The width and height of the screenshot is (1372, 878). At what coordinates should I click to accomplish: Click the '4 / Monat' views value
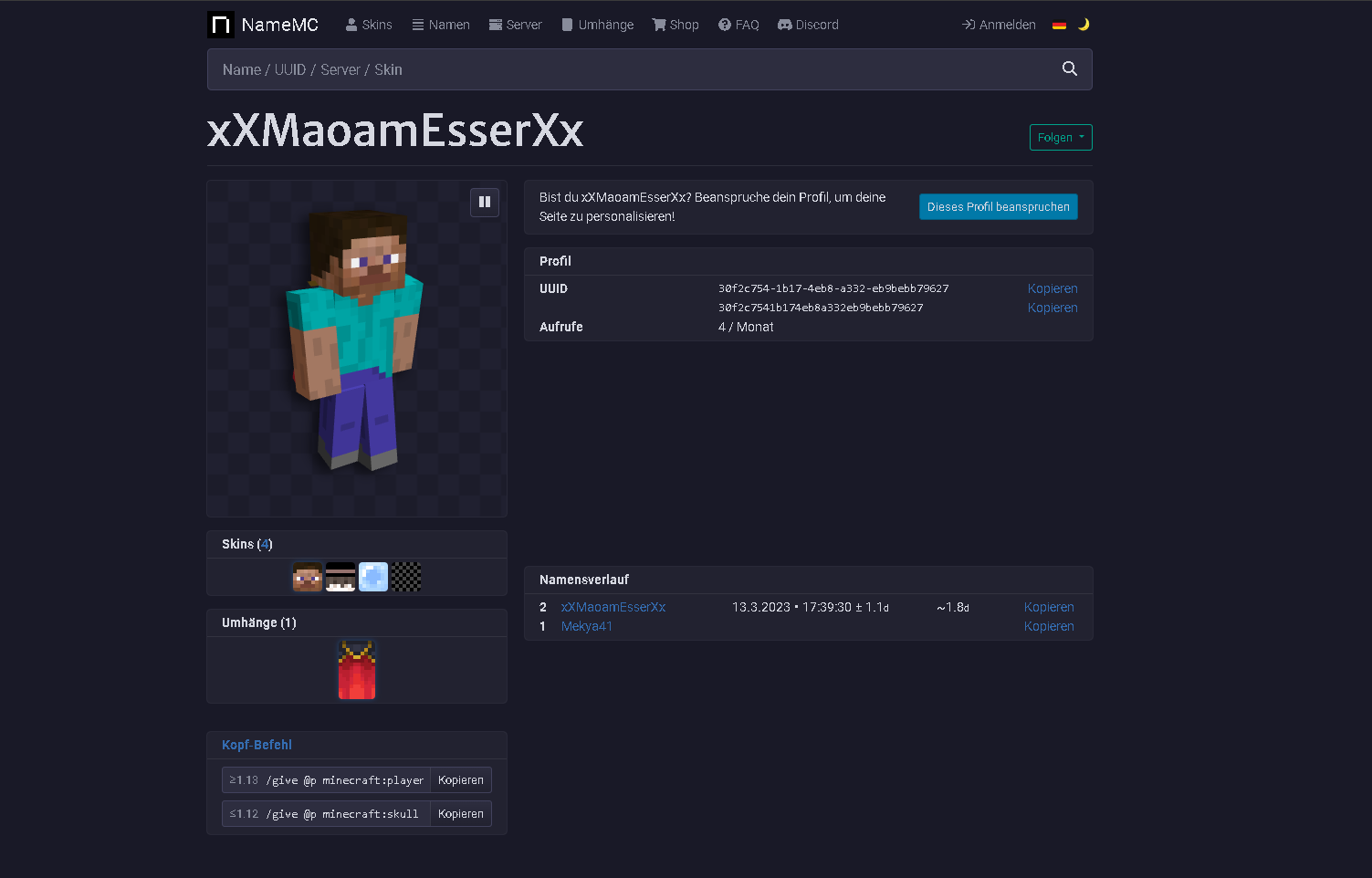coord(746,327)
